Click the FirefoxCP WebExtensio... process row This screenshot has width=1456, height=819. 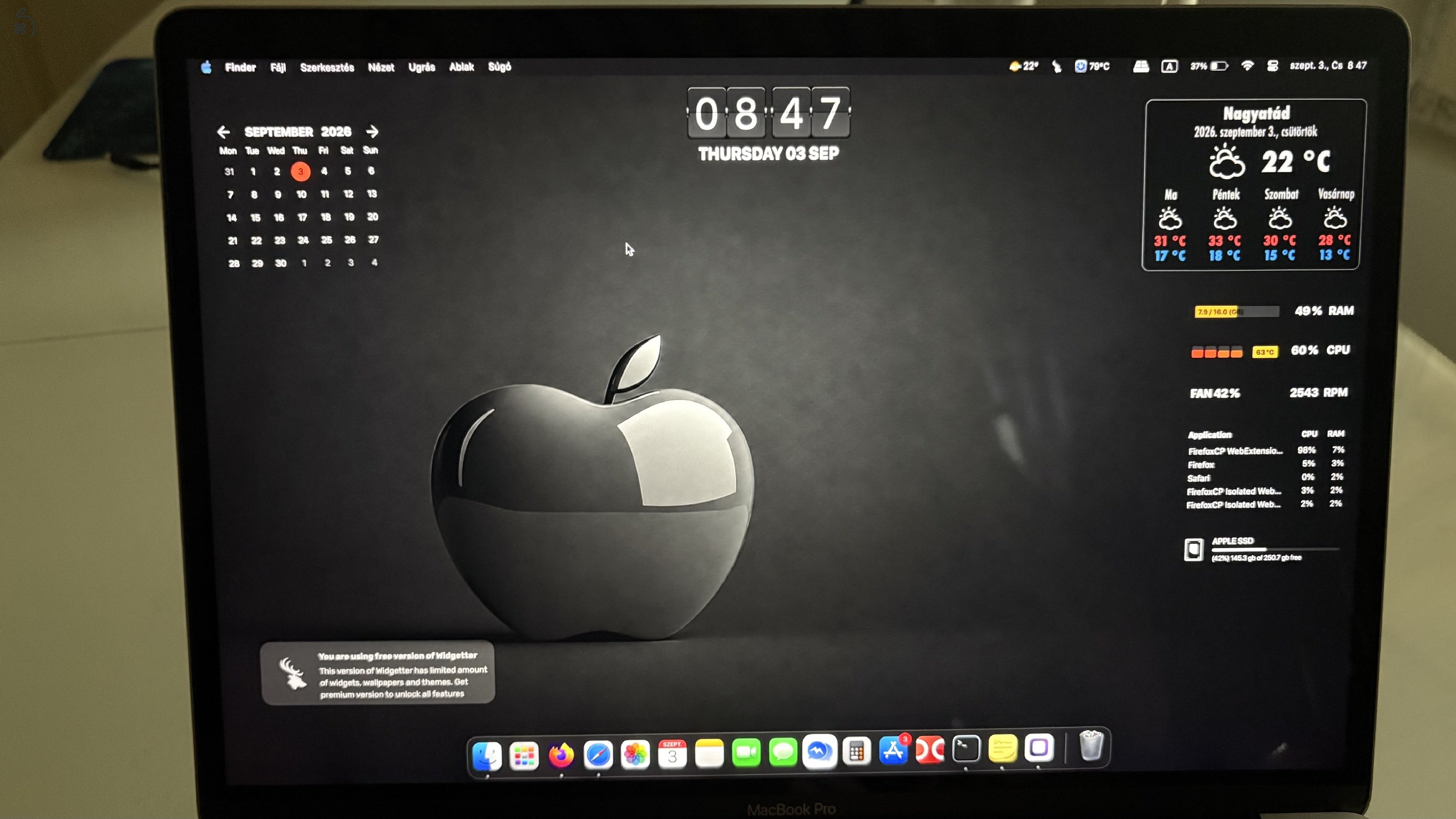[x=1266, y=451]
